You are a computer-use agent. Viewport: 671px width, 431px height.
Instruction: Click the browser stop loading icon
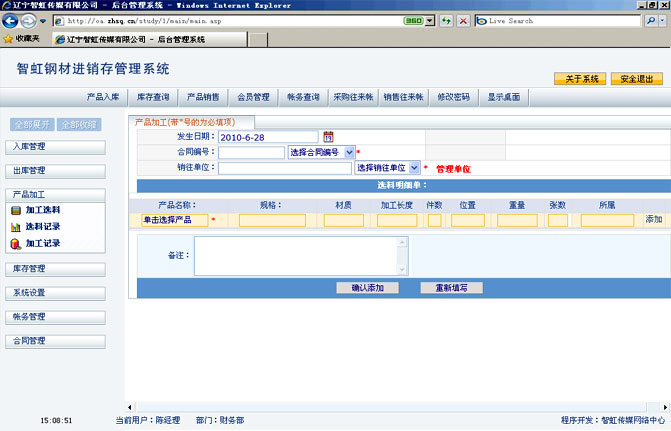pos(463,20)
